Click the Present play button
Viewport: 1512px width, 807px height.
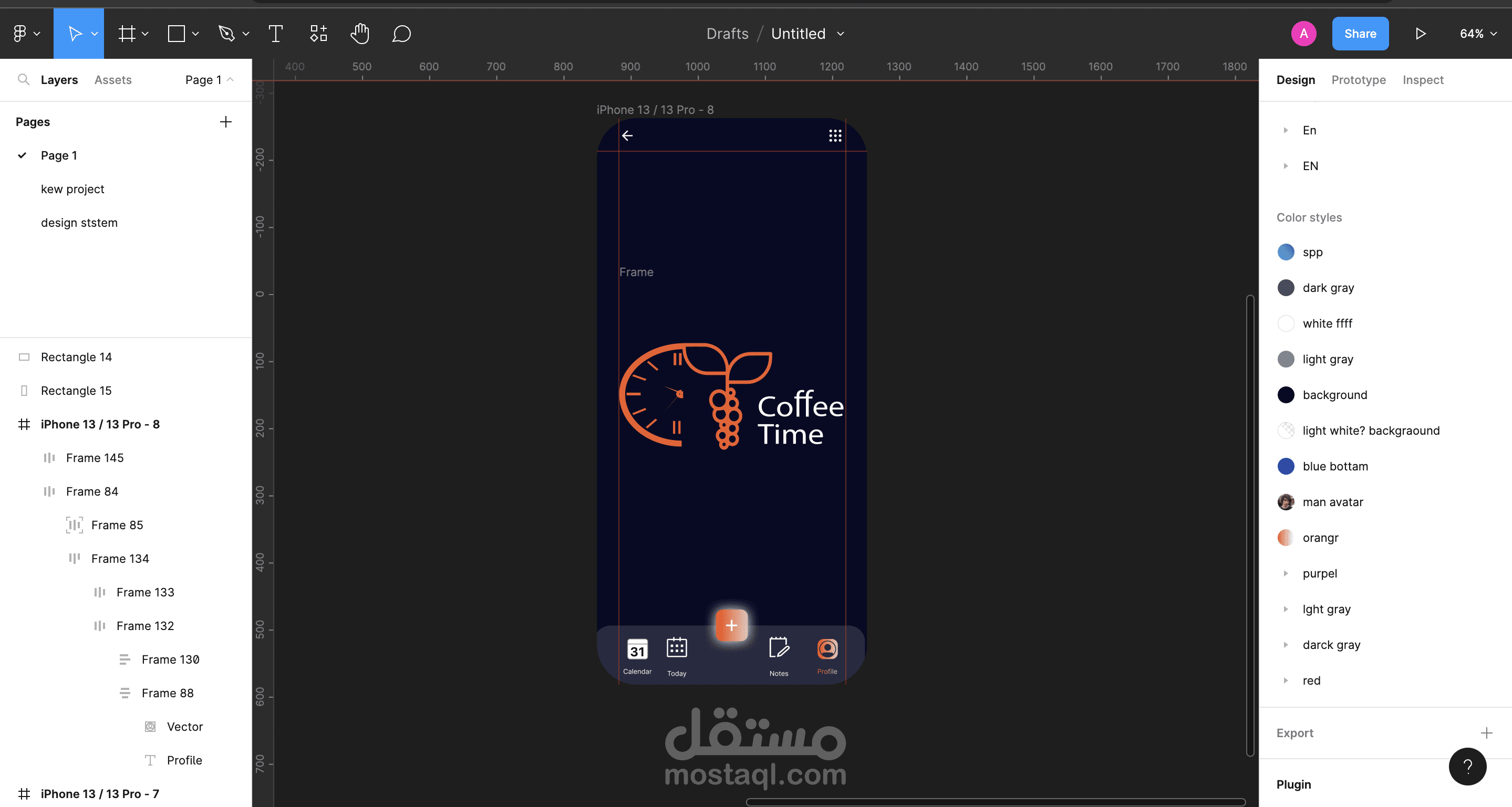point(1421,34)
